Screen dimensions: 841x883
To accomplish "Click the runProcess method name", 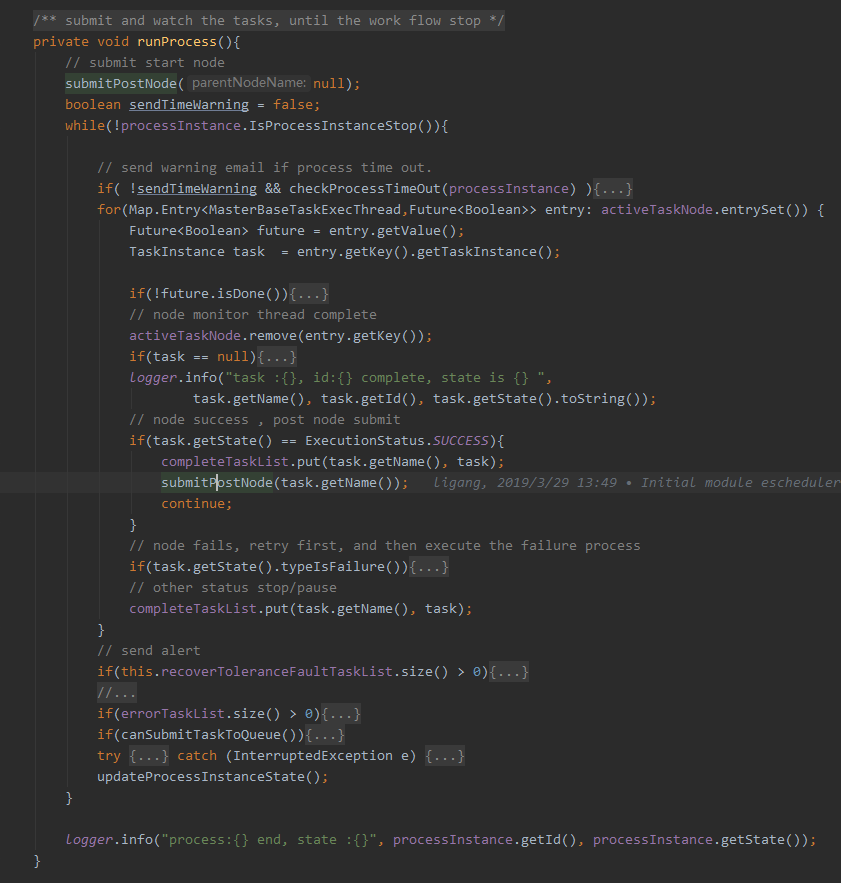I will point(177,42).
